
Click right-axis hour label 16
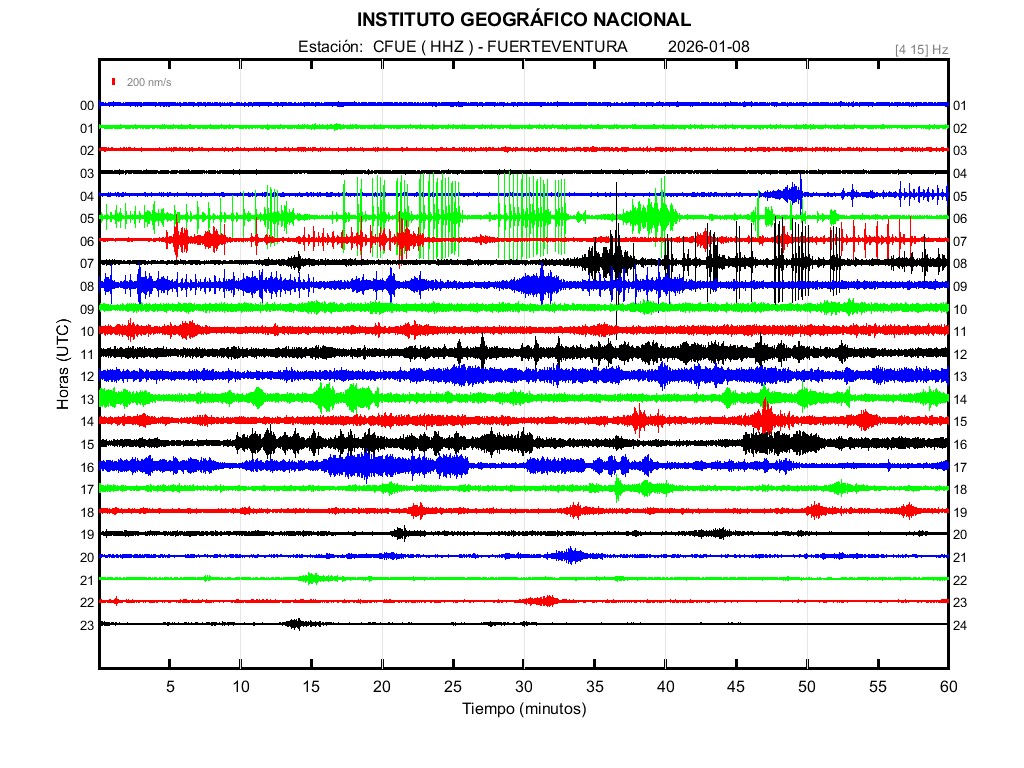(960, 444)
